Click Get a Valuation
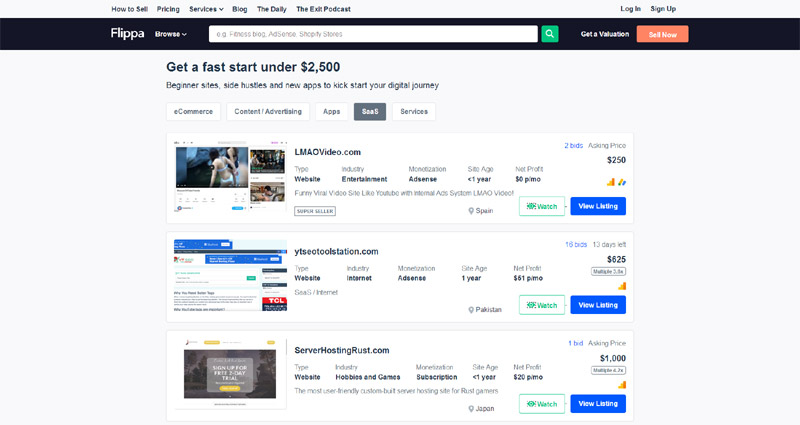The height and width of the screenshot is (425, 800). click(x=605, y=34)
